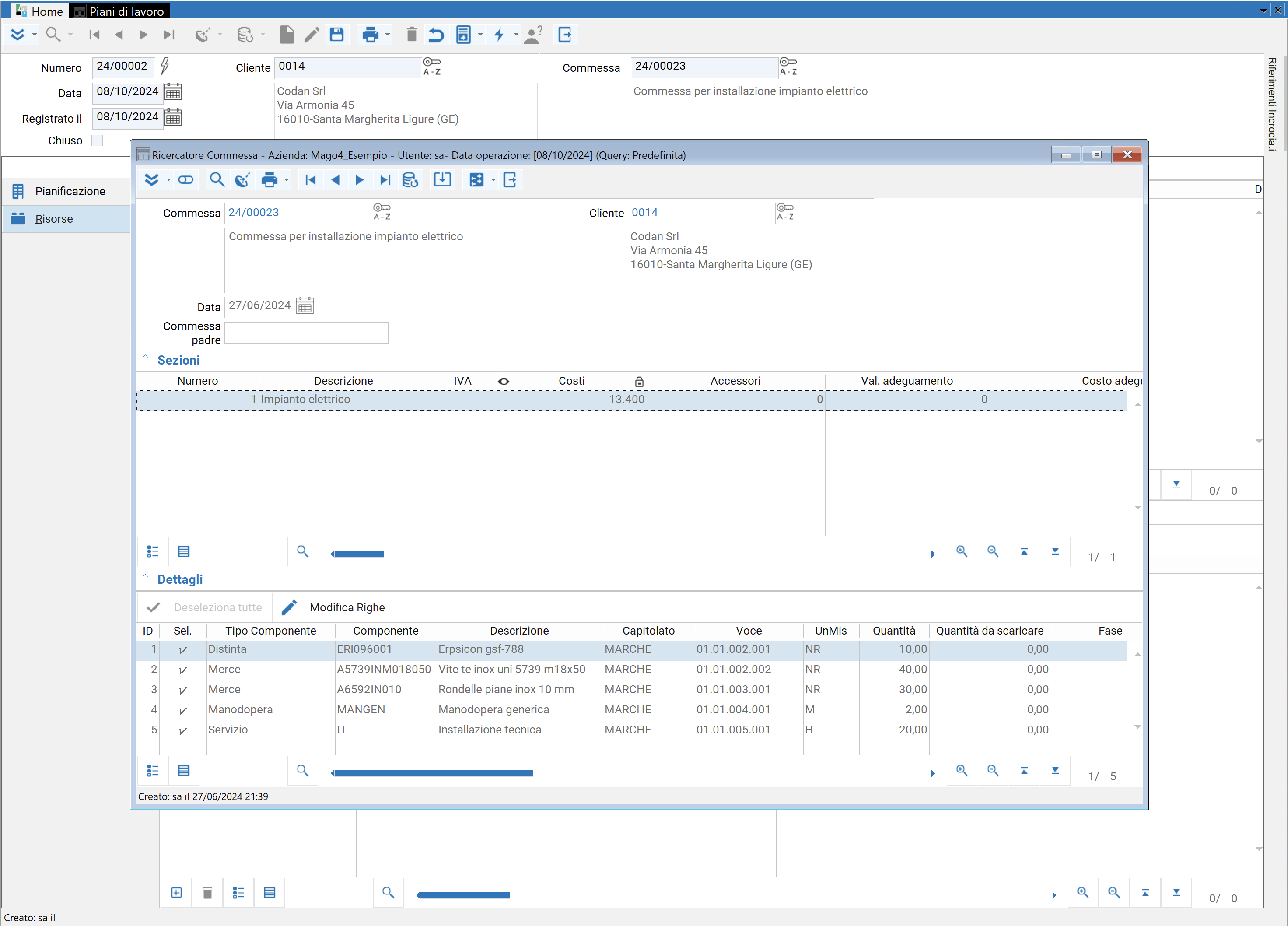The width and height of the screenshot is (1288, 926).
Task: Click the Delete trash icon in main toolbar
Action: (412, 35)
